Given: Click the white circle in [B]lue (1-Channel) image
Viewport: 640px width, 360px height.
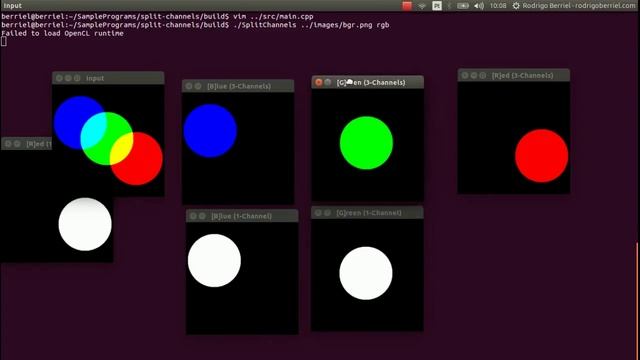Looking at the screenshot, I should (214, 260).
